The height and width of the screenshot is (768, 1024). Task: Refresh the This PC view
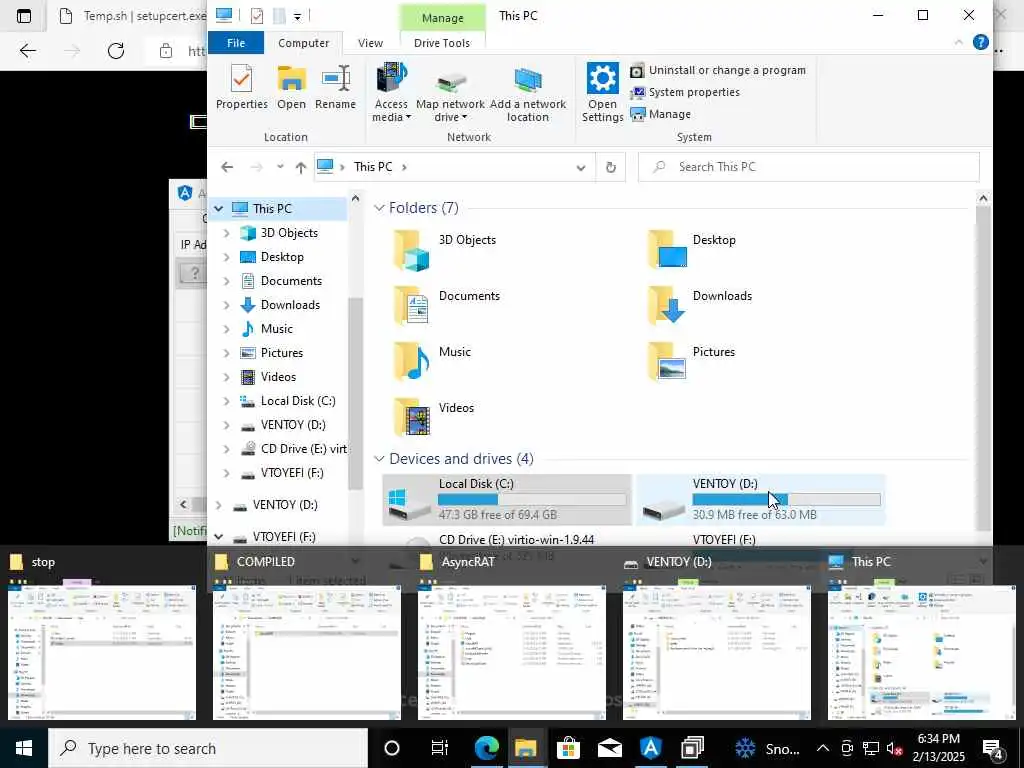pos(611,167)
